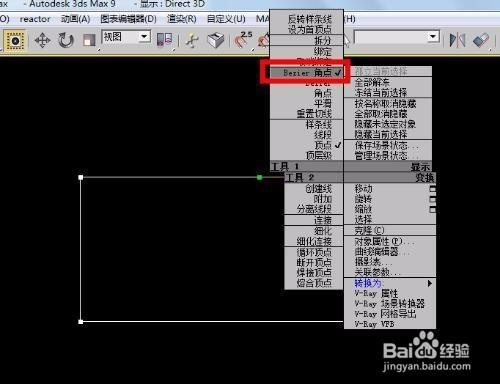This screenshot has width=500, height=384.
Task: Choose 选择 in transform quad
Action: coord(363,220)
